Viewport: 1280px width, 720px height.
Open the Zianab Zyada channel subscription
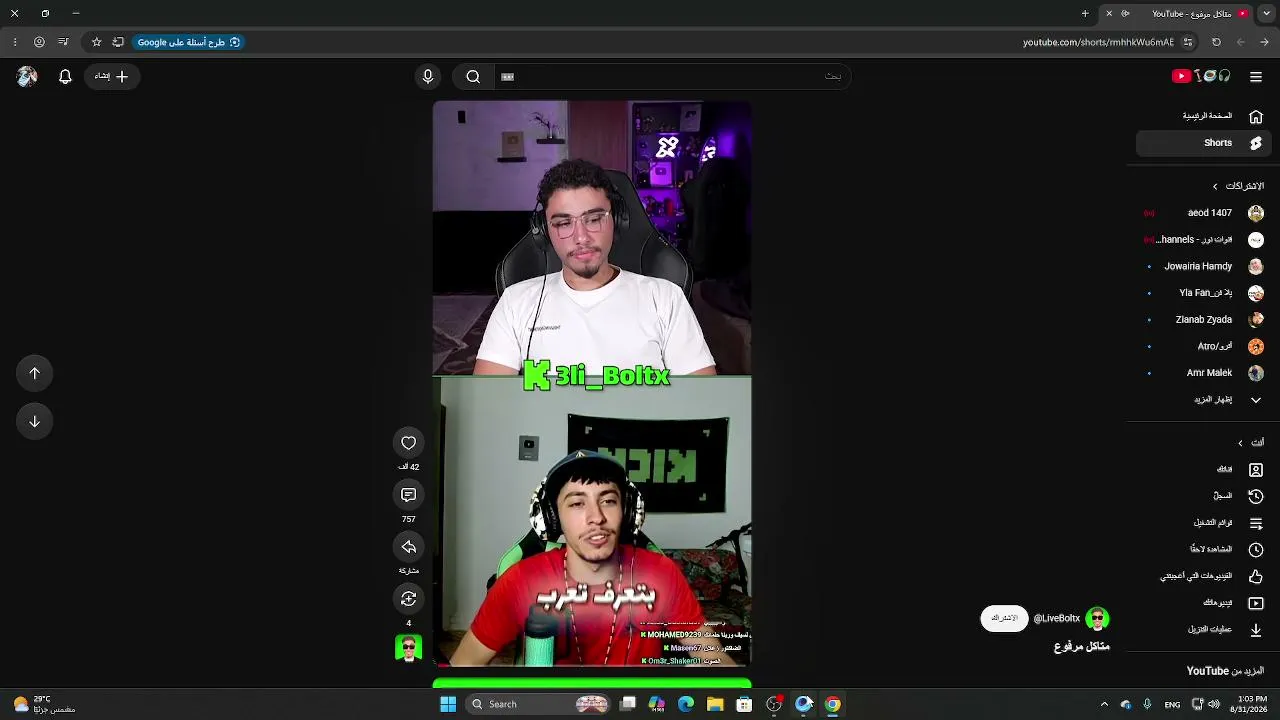[x=1202, y=319]
